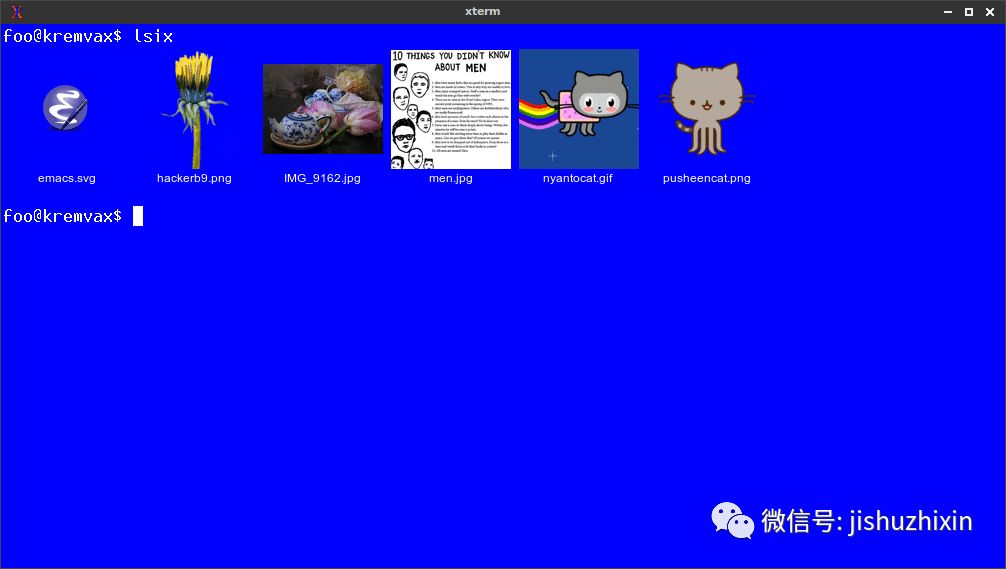1006x569 pixels.
Task: Minimize the xterm window
Action: pyautogui.click(x=948, y=12)
